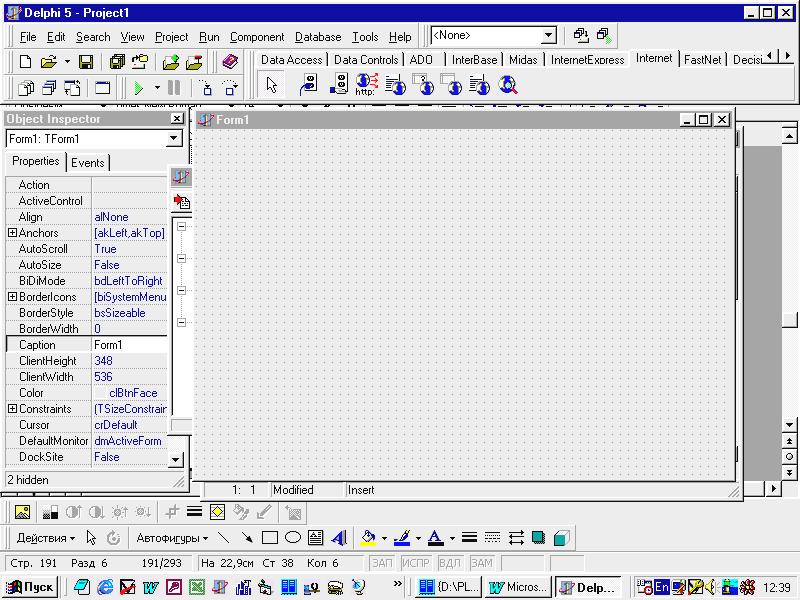Click the Caption property value field
Image resolution: width=800 pixels, height=600 pixels.
click(130, 344)
